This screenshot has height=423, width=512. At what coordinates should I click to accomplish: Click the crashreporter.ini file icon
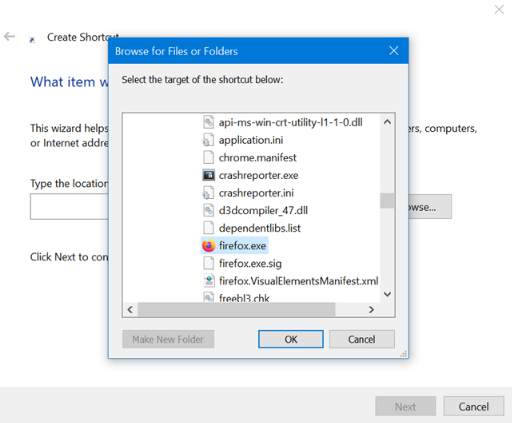pos(208,193)
